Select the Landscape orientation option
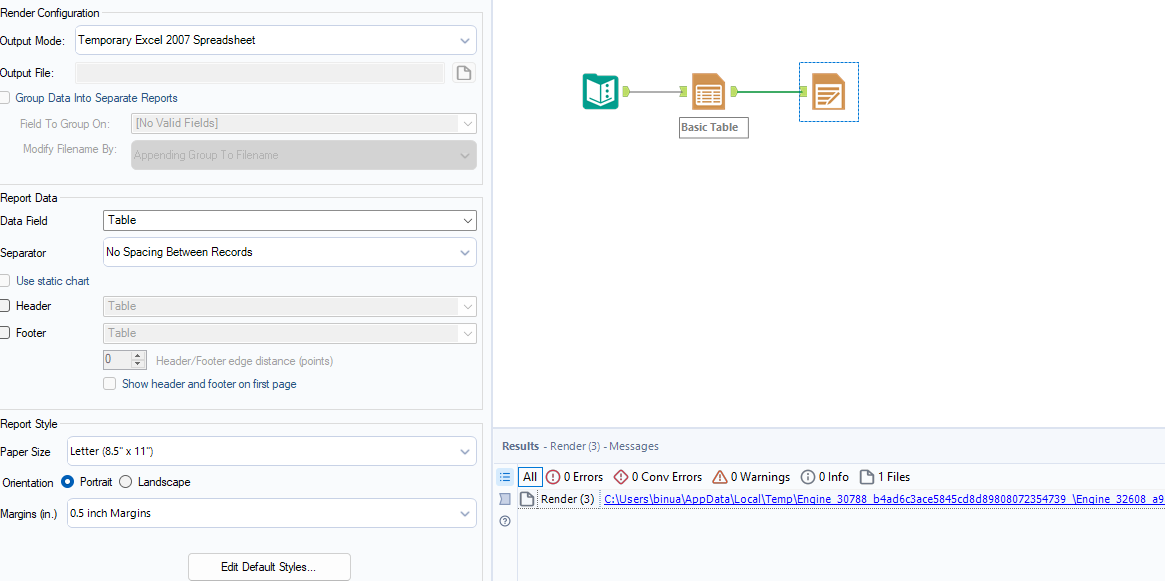The height and width of the screenshot is (581, 1165). point(127,483)
